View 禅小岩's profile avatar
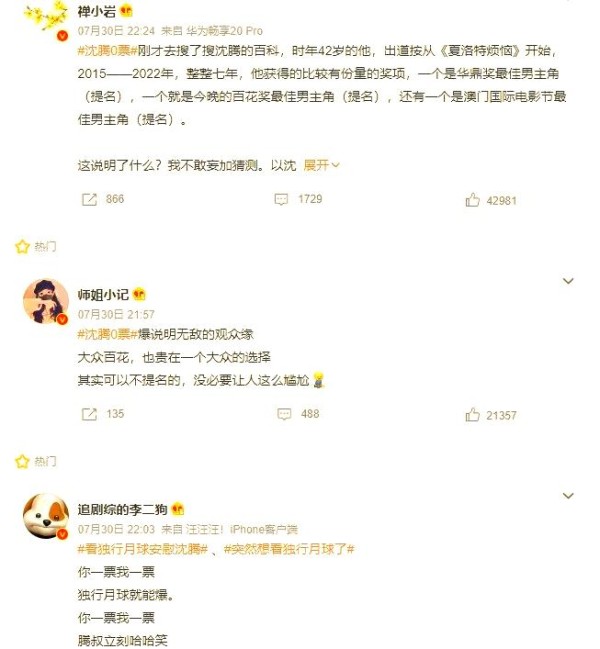The width and height of the screenshot is (600, 649). [46, 19]
